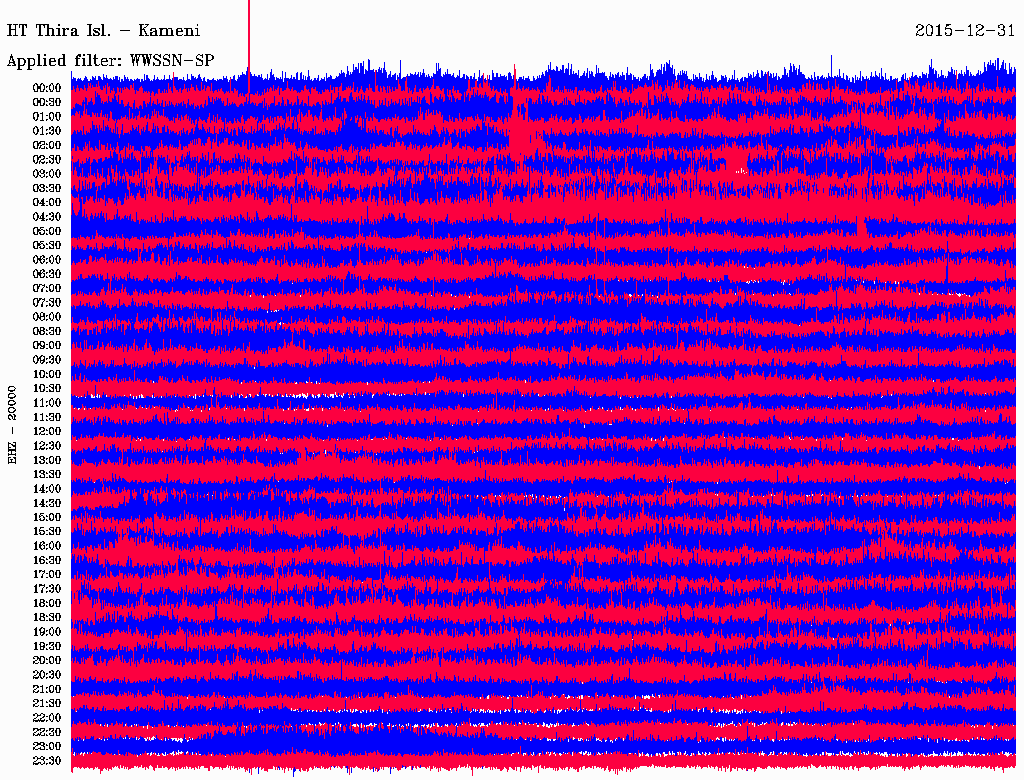Screen dimensions: 1024x780
Task: Choose the 07:00 row label
Action: tap(47, 288)
